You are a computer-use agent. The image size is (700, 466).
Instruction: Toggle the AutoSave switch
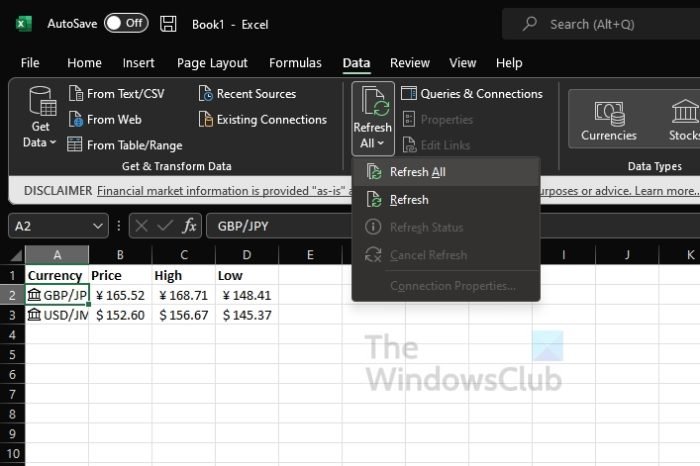click(126, 23)
